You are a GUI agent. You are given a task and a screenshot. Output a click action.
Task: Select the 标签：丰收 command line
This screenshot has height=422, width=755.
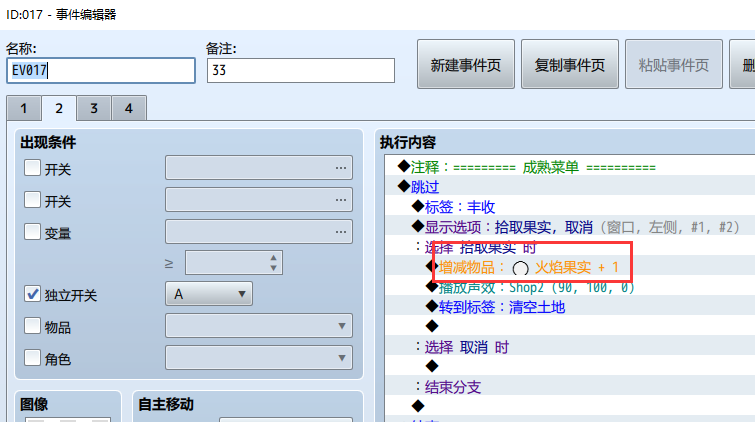570,207
